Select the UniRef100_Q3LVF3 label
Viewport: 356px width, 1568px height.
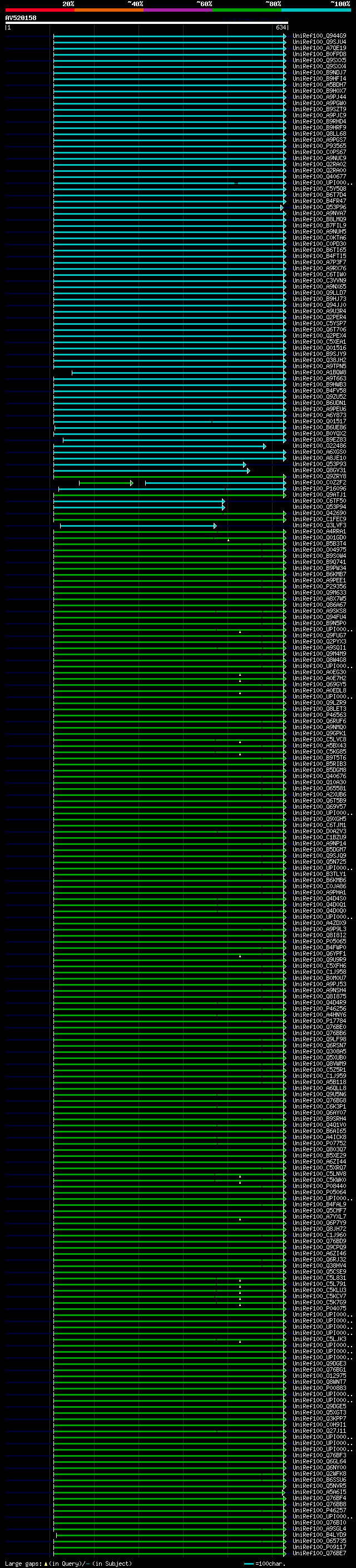[x=319, y=525]
